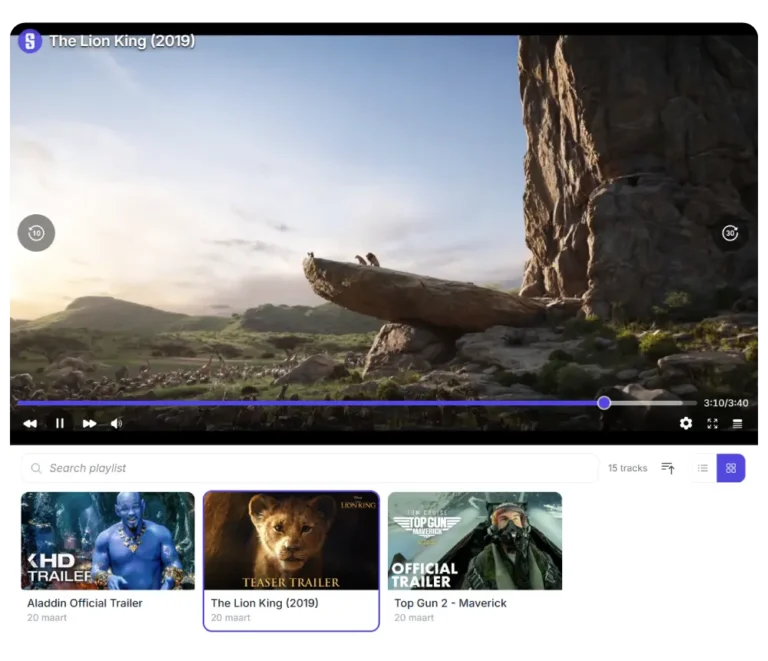Switch to list view

tap(703, 469)
